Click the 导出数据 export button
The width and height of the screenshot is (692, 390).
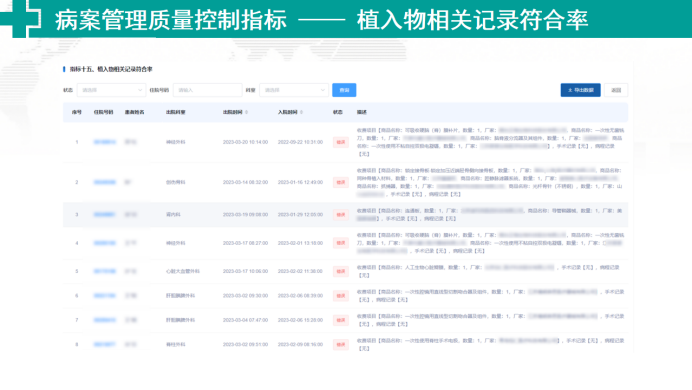580,90
